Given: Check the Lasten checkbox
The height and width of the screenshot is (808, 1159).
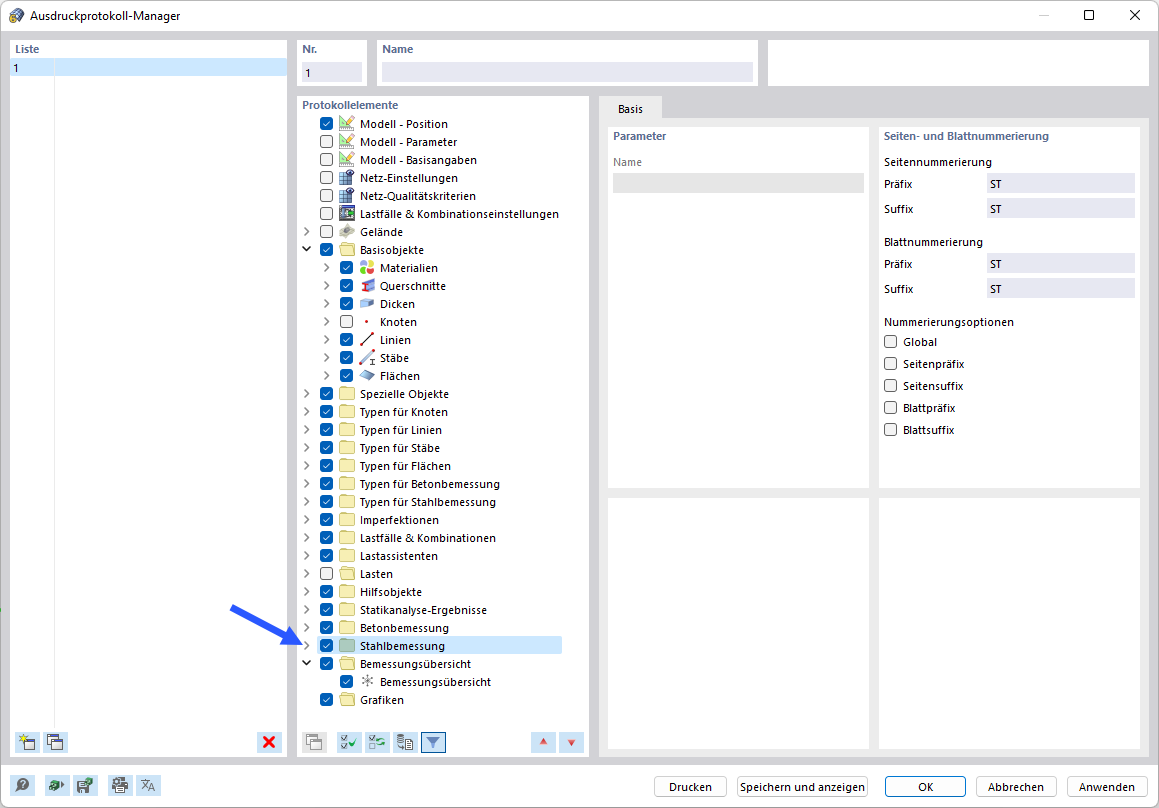Looking at the screenshot, I should pyautogui.click(x=327, y=574).
